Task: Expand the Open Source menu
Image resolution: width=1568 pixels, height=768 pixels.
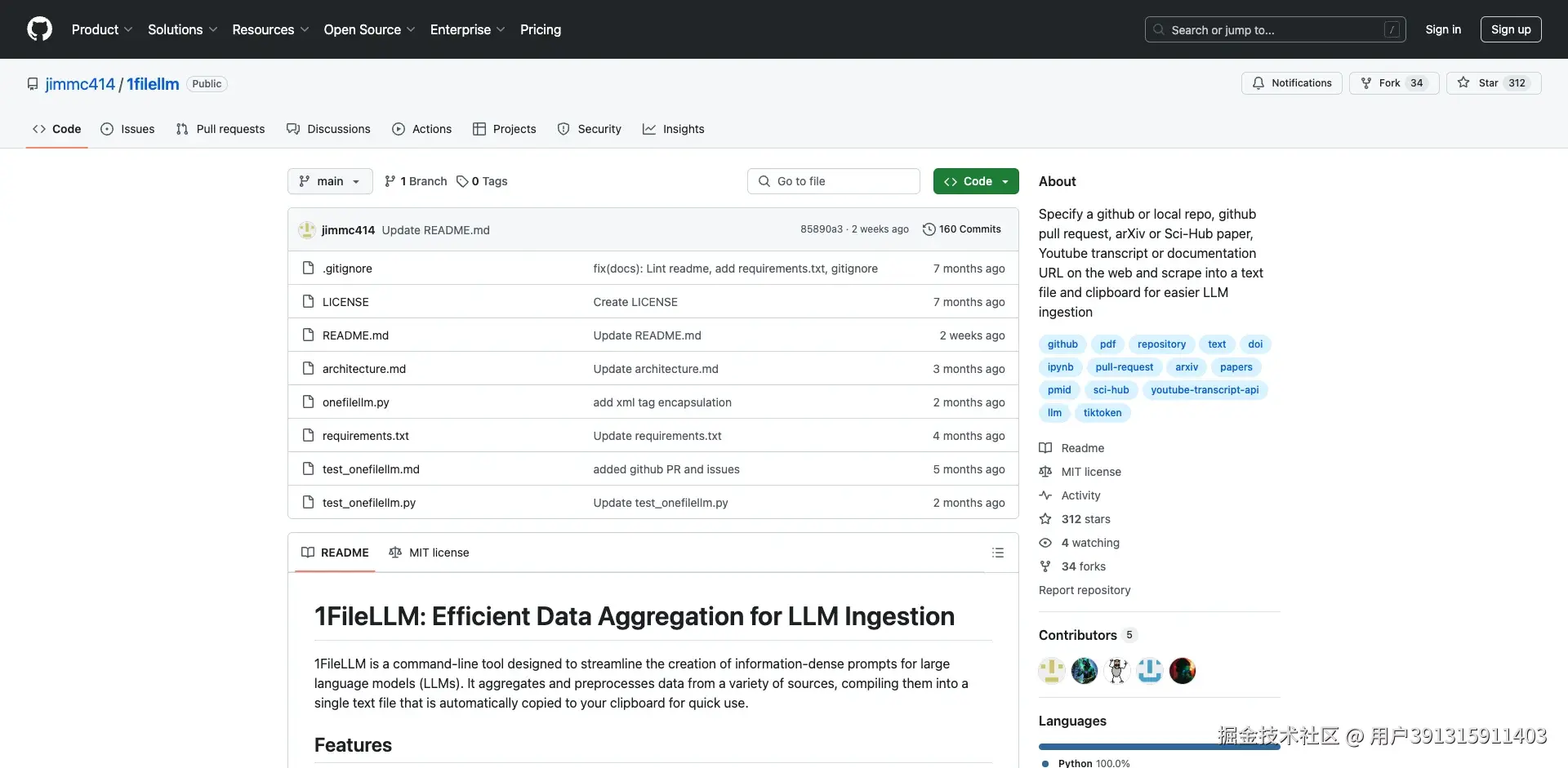Action: 370,29
